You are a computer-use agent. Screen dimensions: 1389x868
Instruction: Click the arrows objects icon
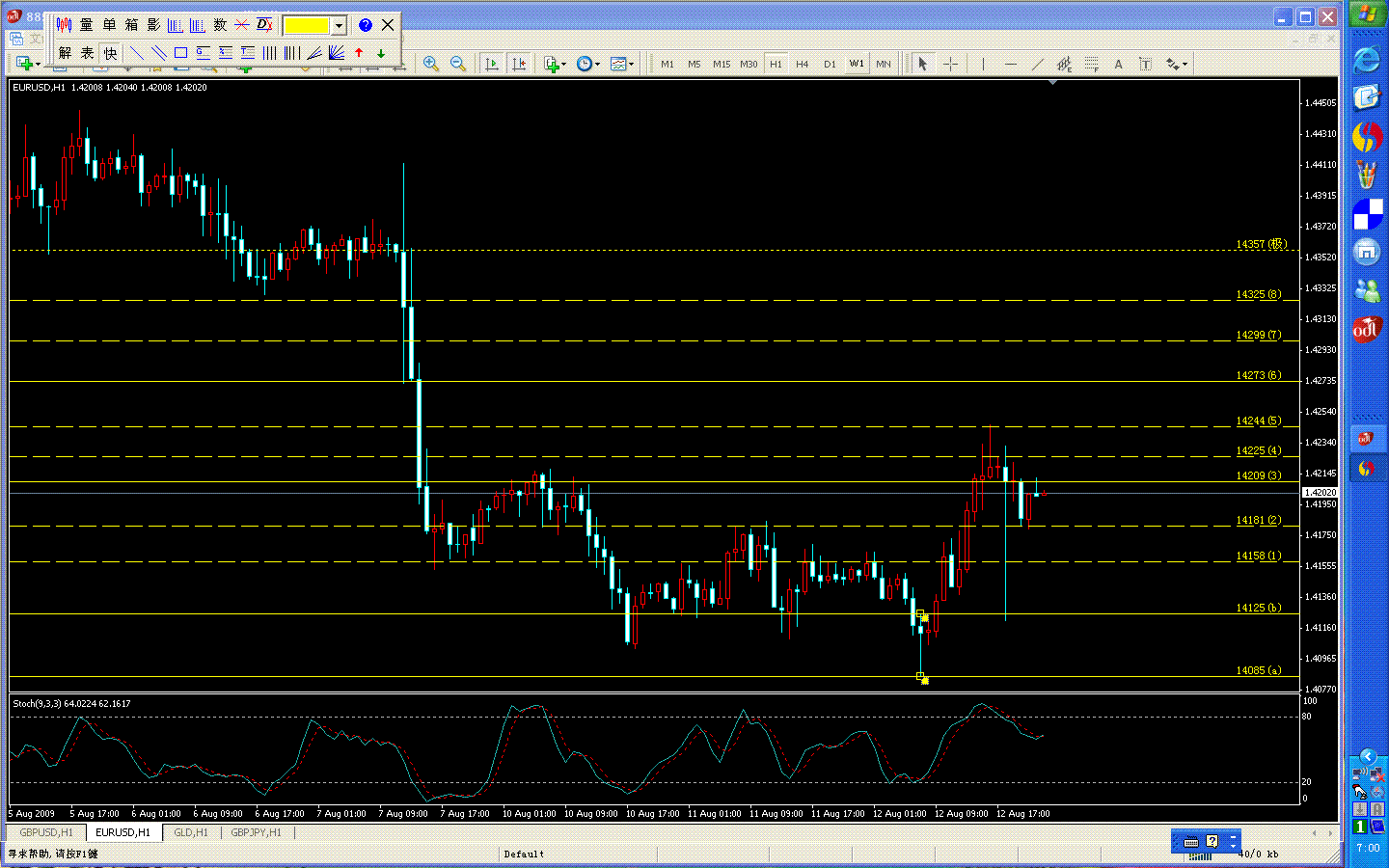[x=1172, y=64]
